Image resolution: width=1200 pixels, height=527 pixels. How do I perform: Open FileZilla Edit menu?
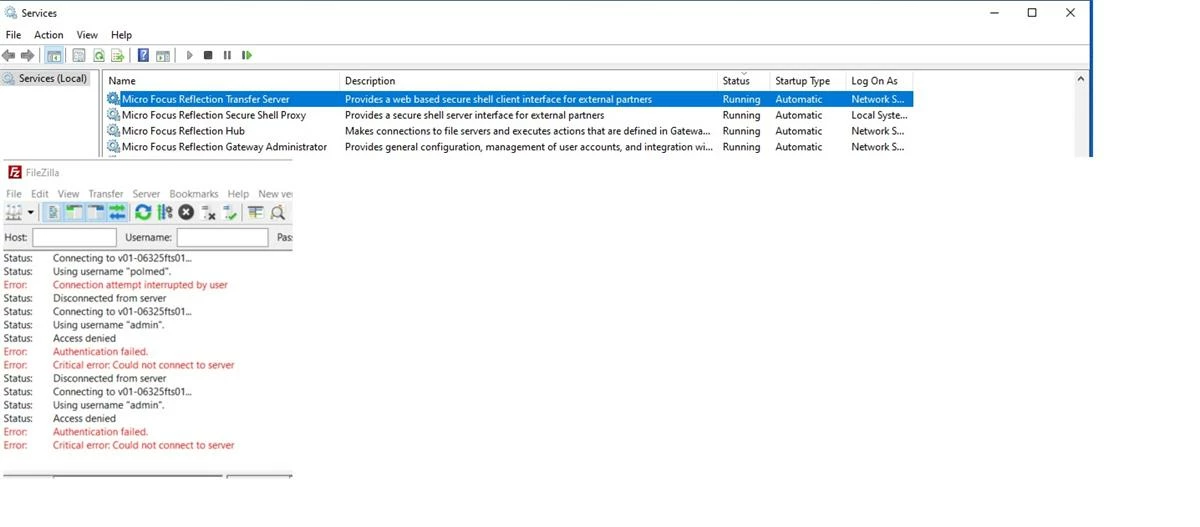(40, 194)
